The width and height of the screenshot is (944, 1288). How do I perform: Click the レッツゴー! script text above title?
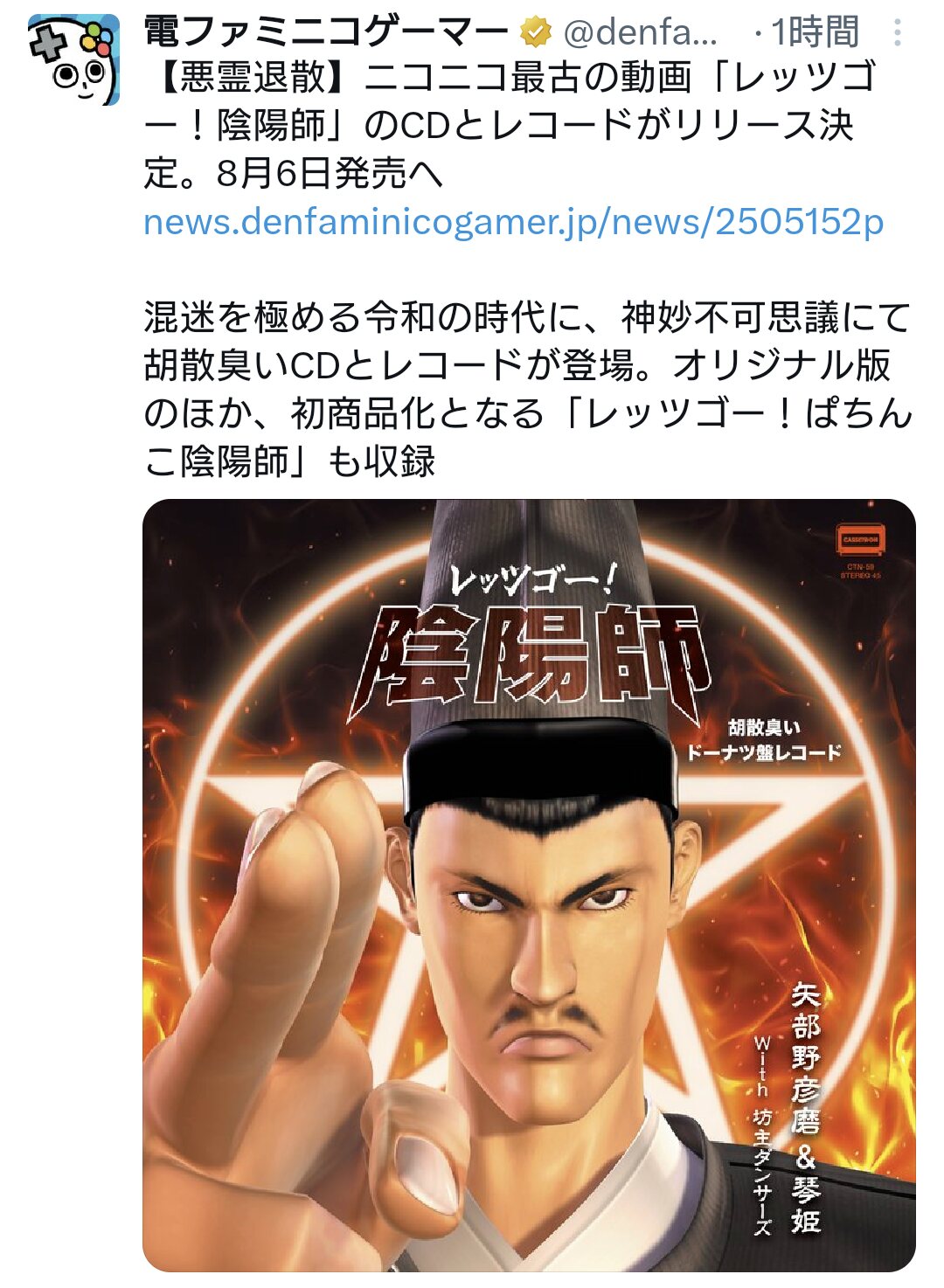533,578
